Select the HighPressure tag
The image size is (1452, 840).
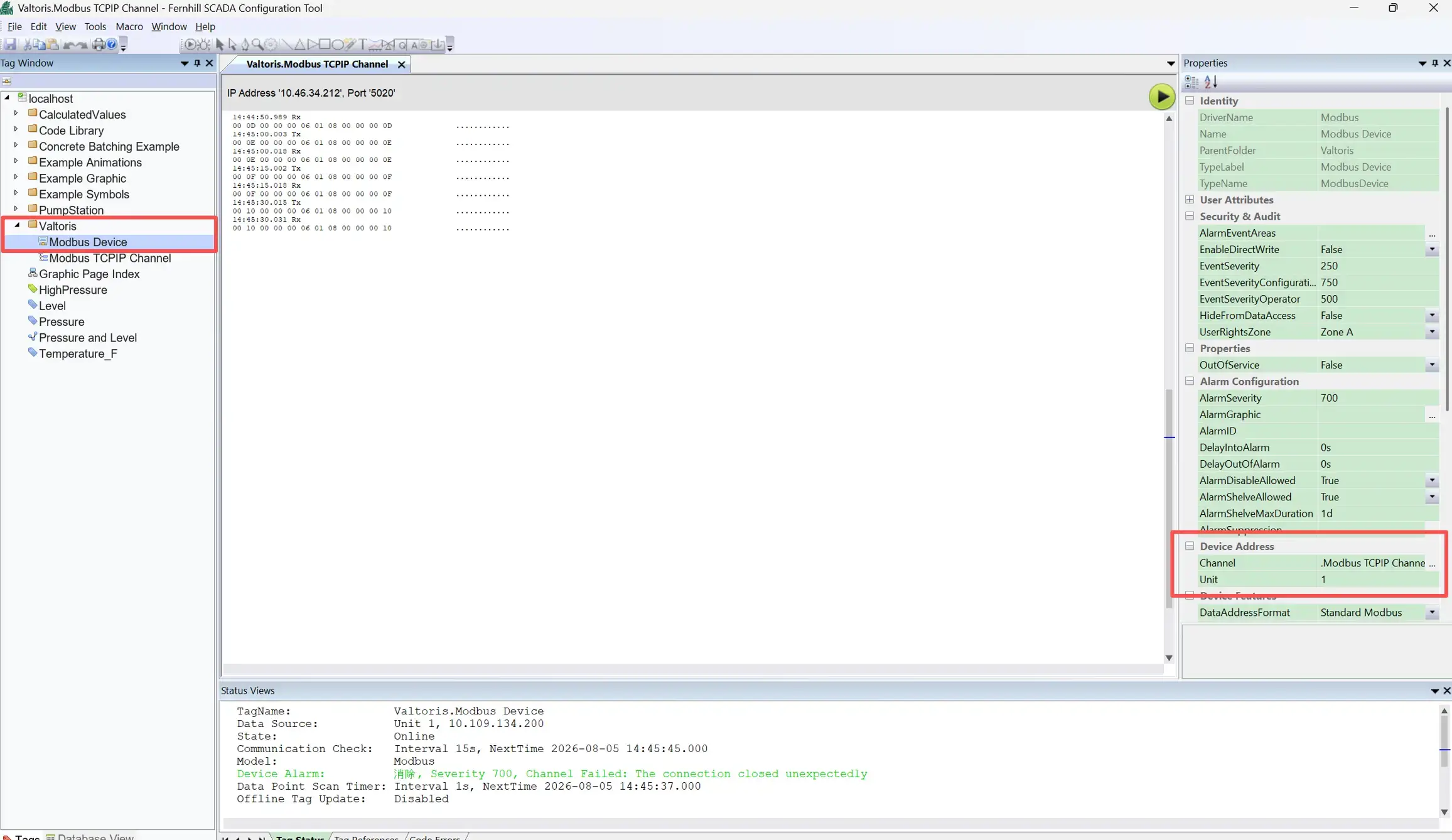click(73, 290)
